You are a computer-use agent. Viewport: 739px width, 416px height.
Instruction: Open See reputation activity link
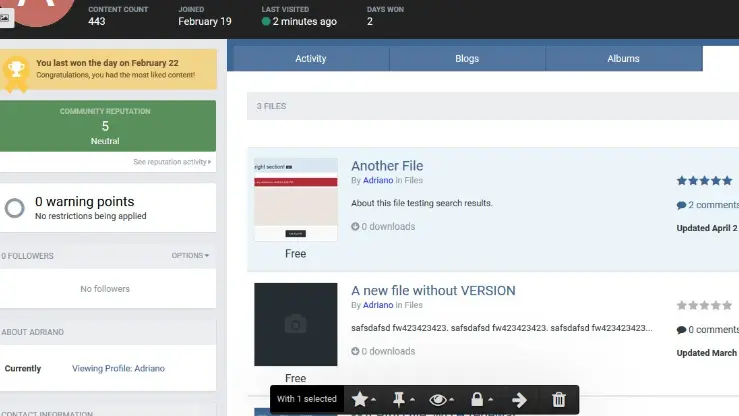tap(172, 162)
